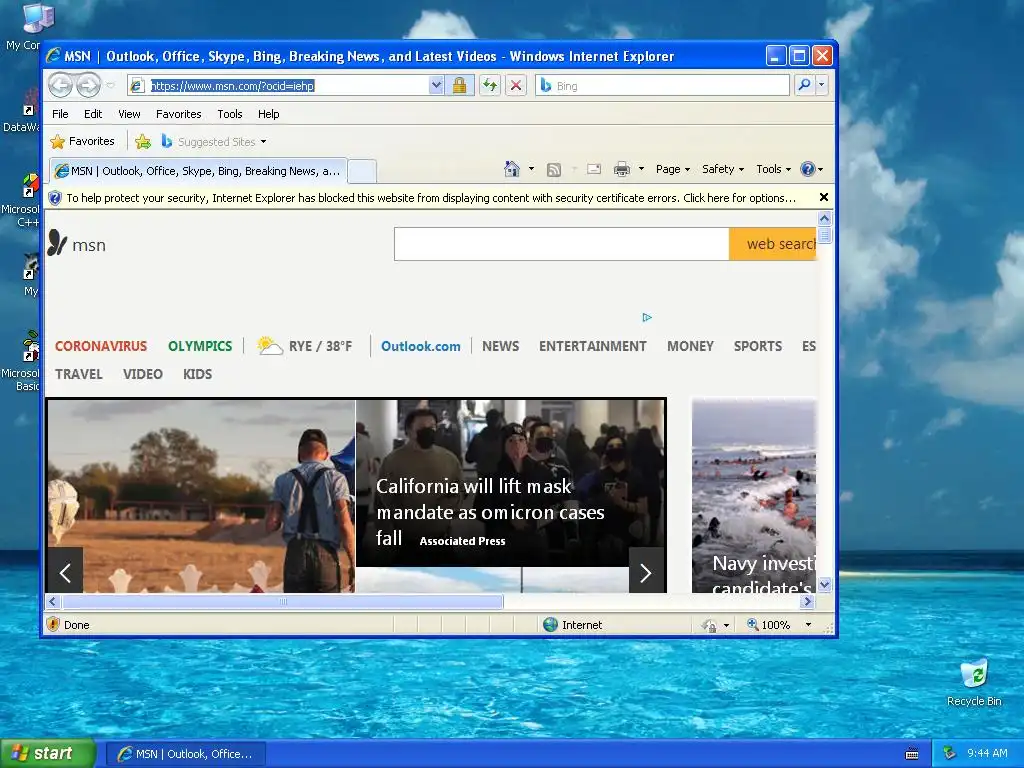Viewport: 1024px width, 768px height.
Task: Open the Favorites menu
Action: click(x=178, y=114)
